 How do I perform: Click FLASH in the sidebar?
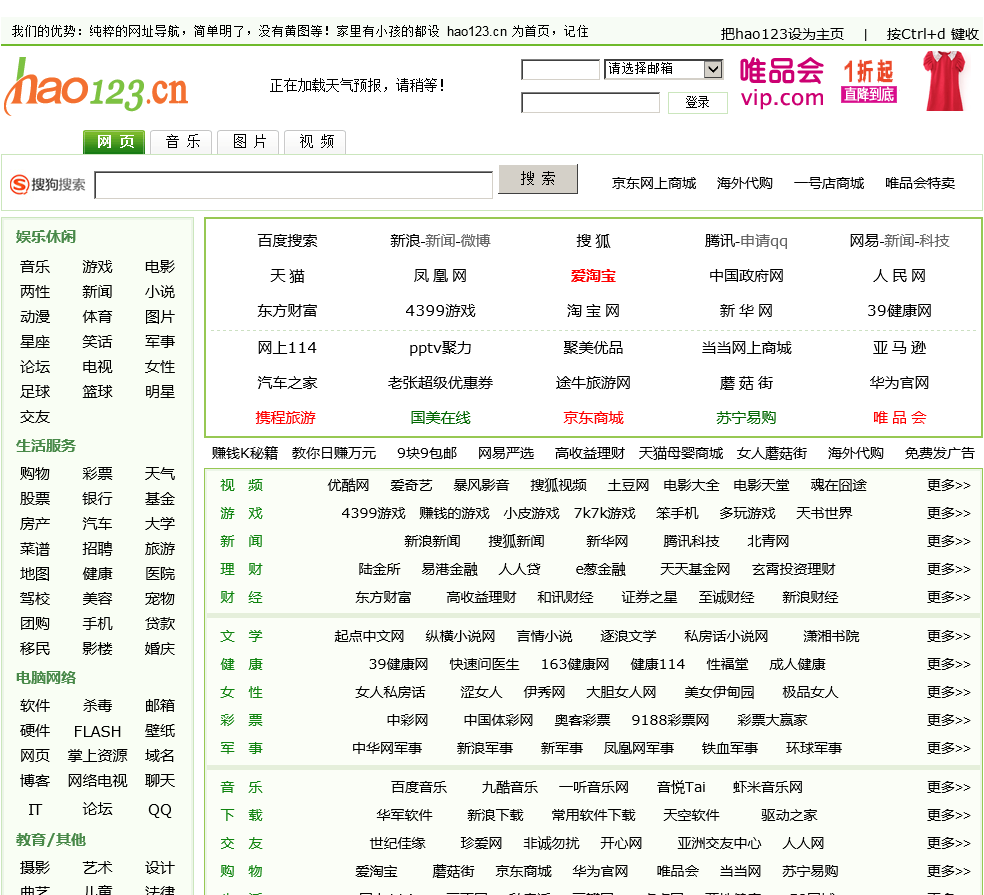[97, 732]
